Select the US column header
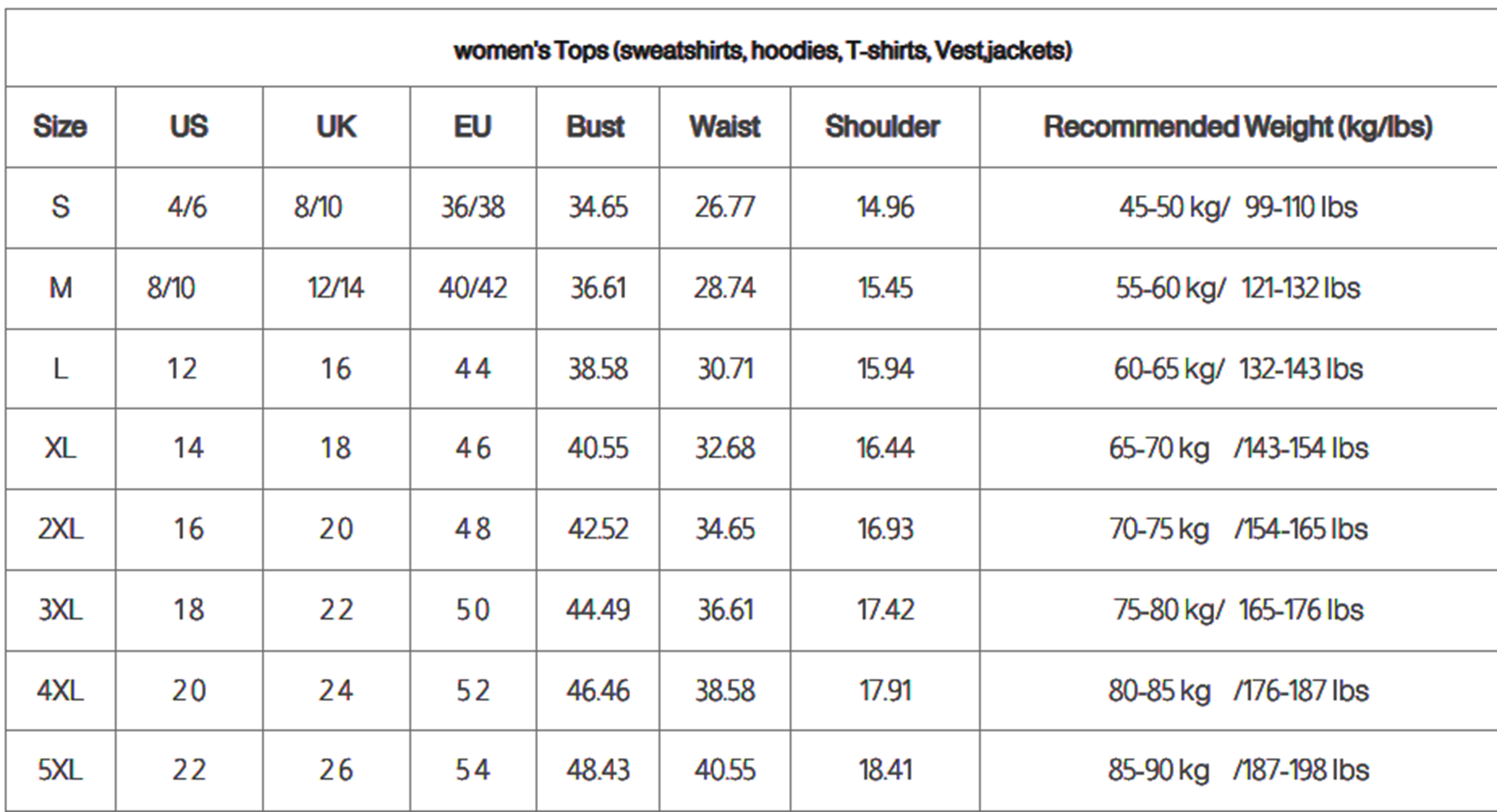This screenshot has height=812, width=1497. [189, 127]
